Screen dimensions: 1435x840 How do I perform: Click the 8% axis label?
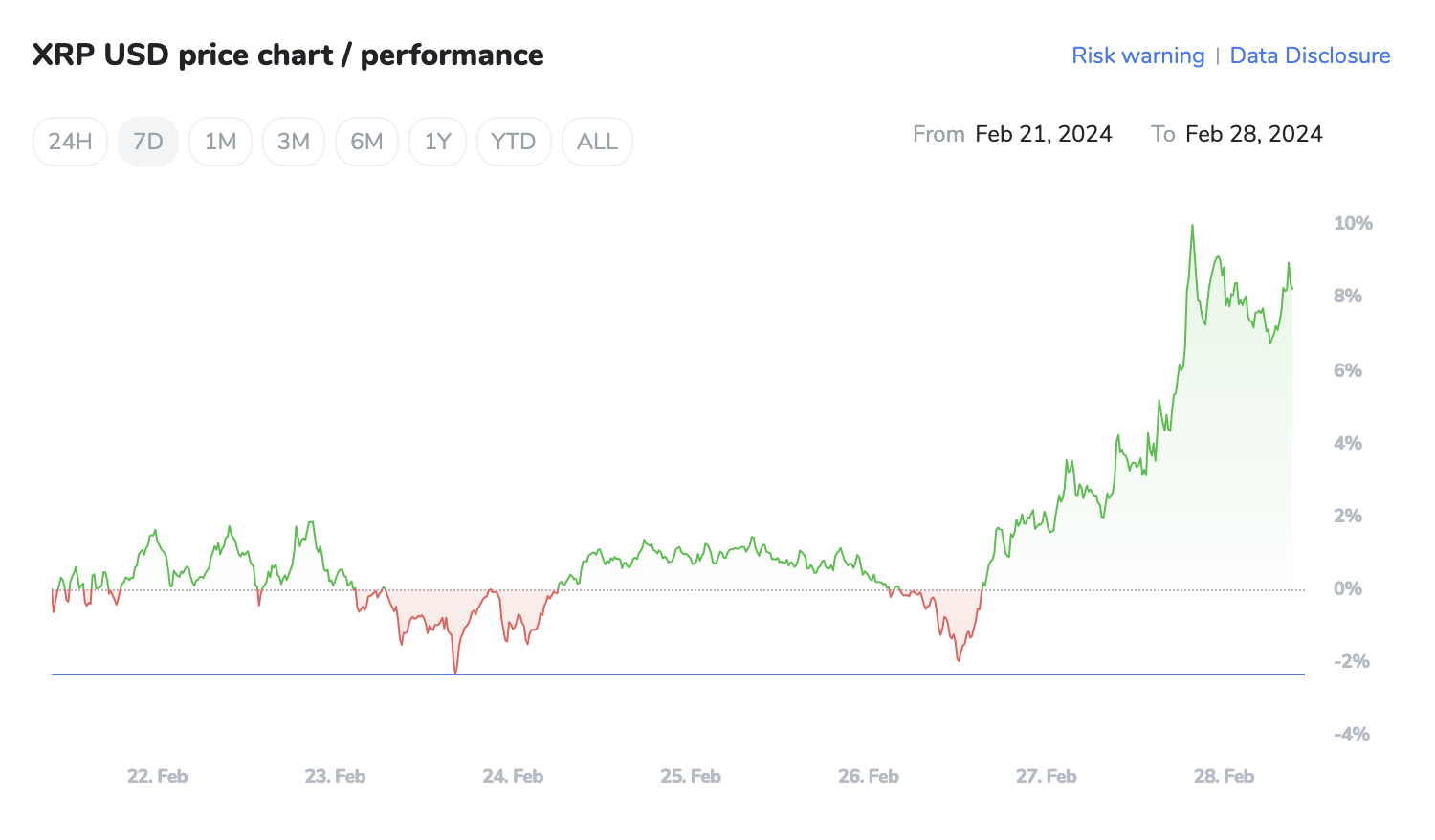[x=1348, y=296]
